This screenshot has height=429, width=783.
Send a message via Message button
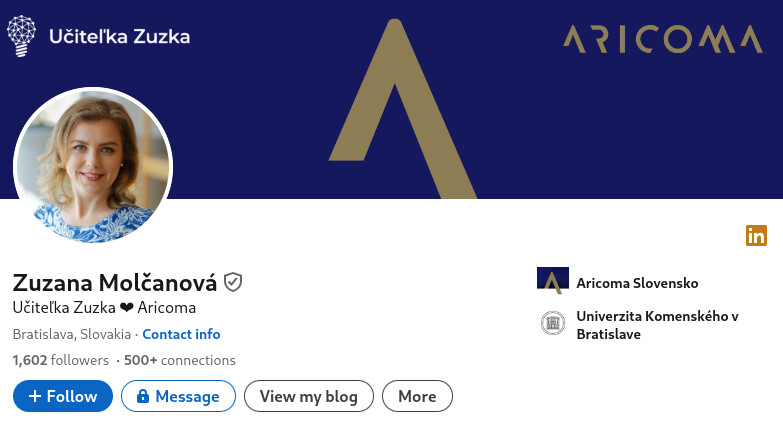178,396
